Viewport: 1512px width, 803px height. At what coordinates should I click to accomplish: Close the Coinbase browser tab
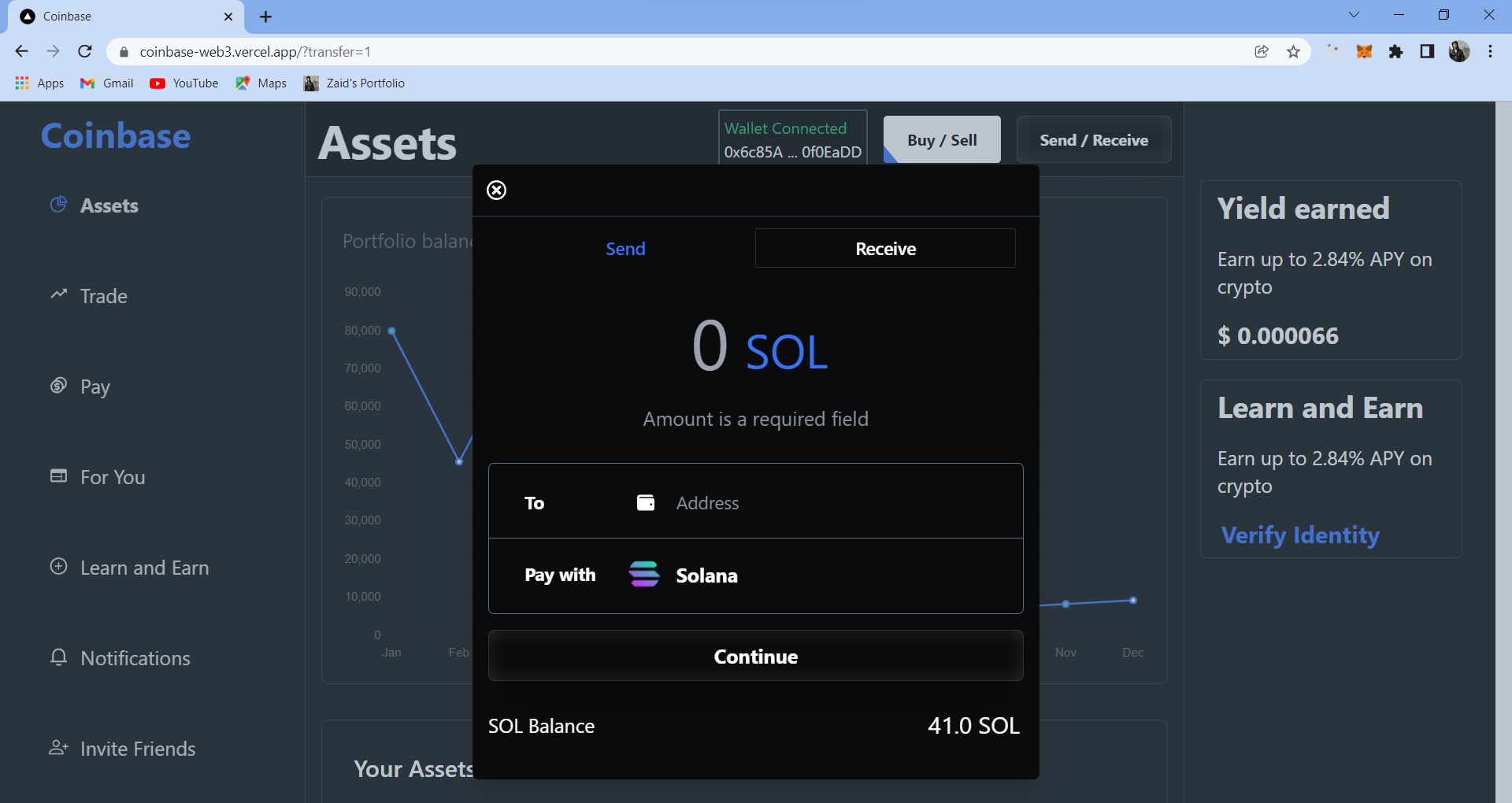pos(228,17)
